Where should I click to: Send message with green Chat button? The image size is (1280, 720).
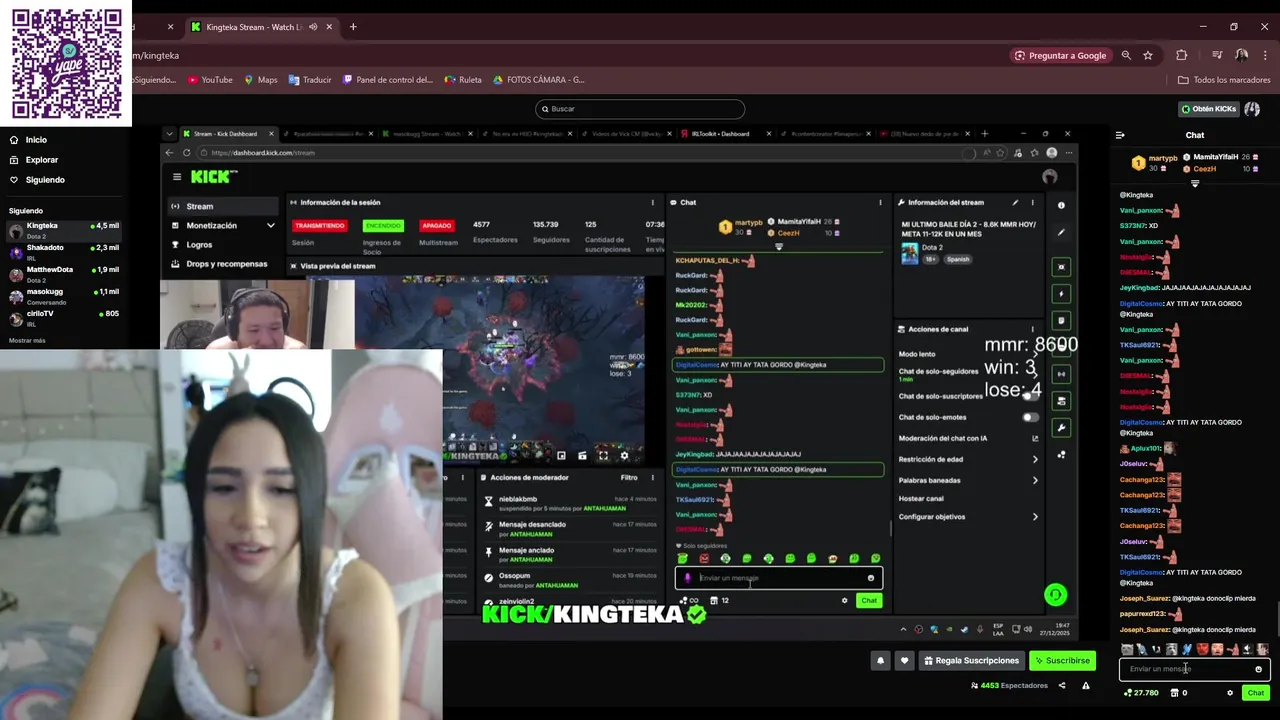coord(1256,693)
